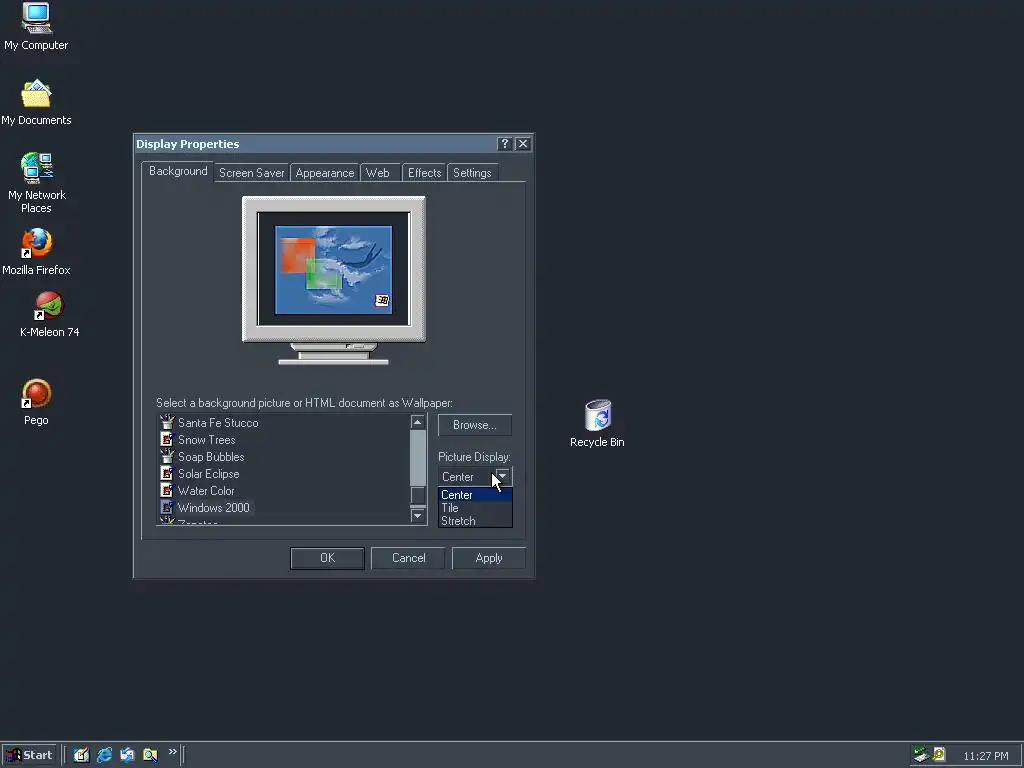Open the Settings tab
Screen dimensions: 1024x768
[x=472, y=173]
